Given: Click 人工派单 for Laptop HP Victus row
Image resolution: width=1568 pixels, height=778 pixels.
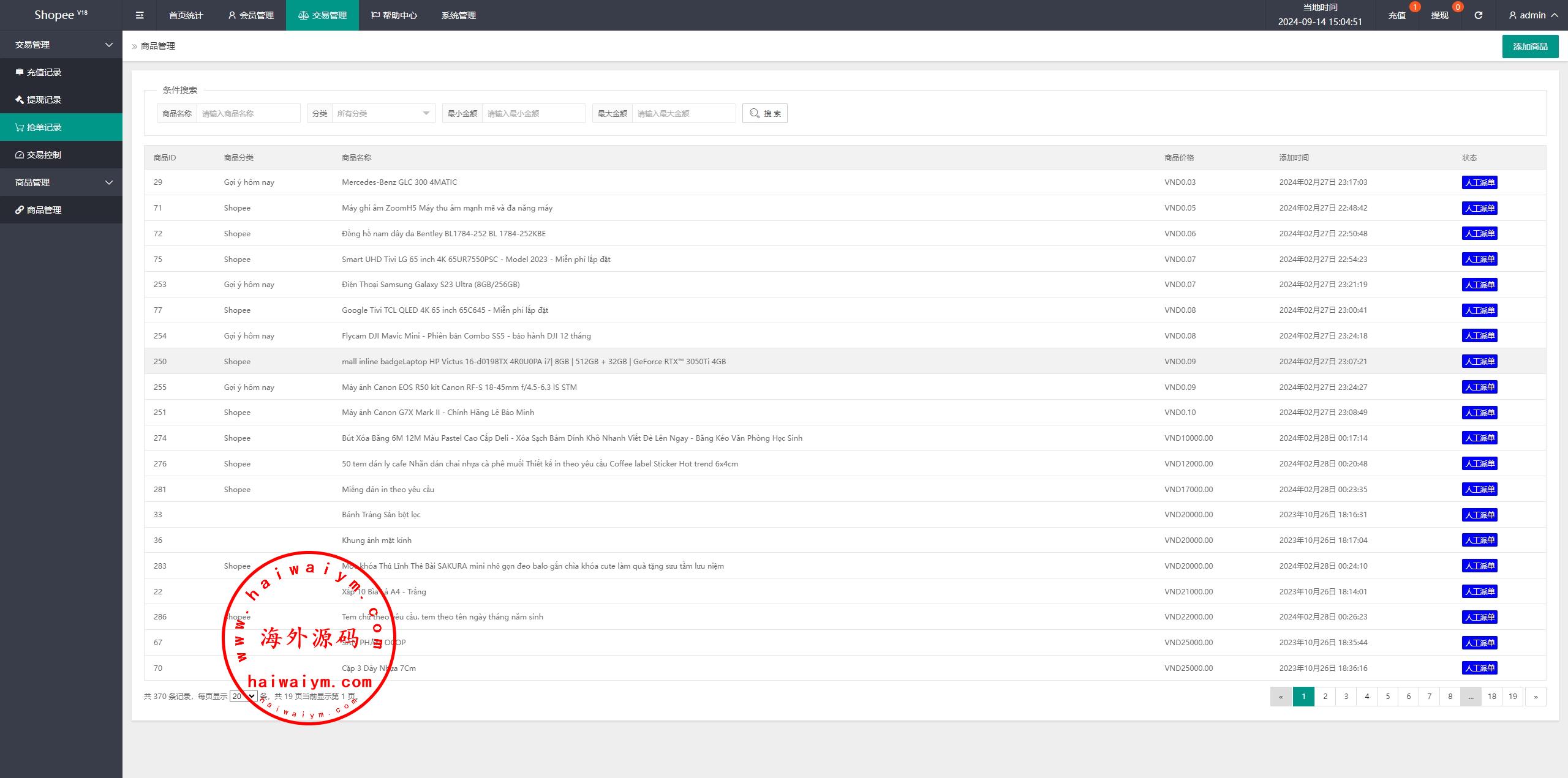Looking at the screenshot, I should coord(1480,361).
